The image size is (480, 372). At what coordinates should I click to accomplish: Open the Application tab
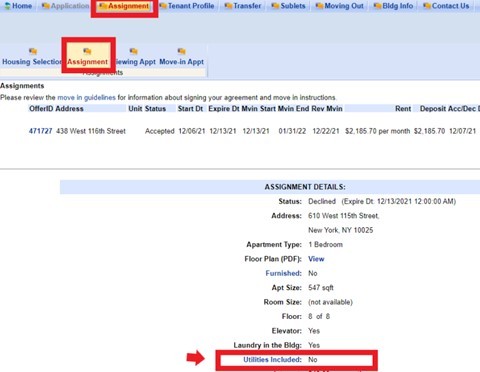[x=65, y=6]
